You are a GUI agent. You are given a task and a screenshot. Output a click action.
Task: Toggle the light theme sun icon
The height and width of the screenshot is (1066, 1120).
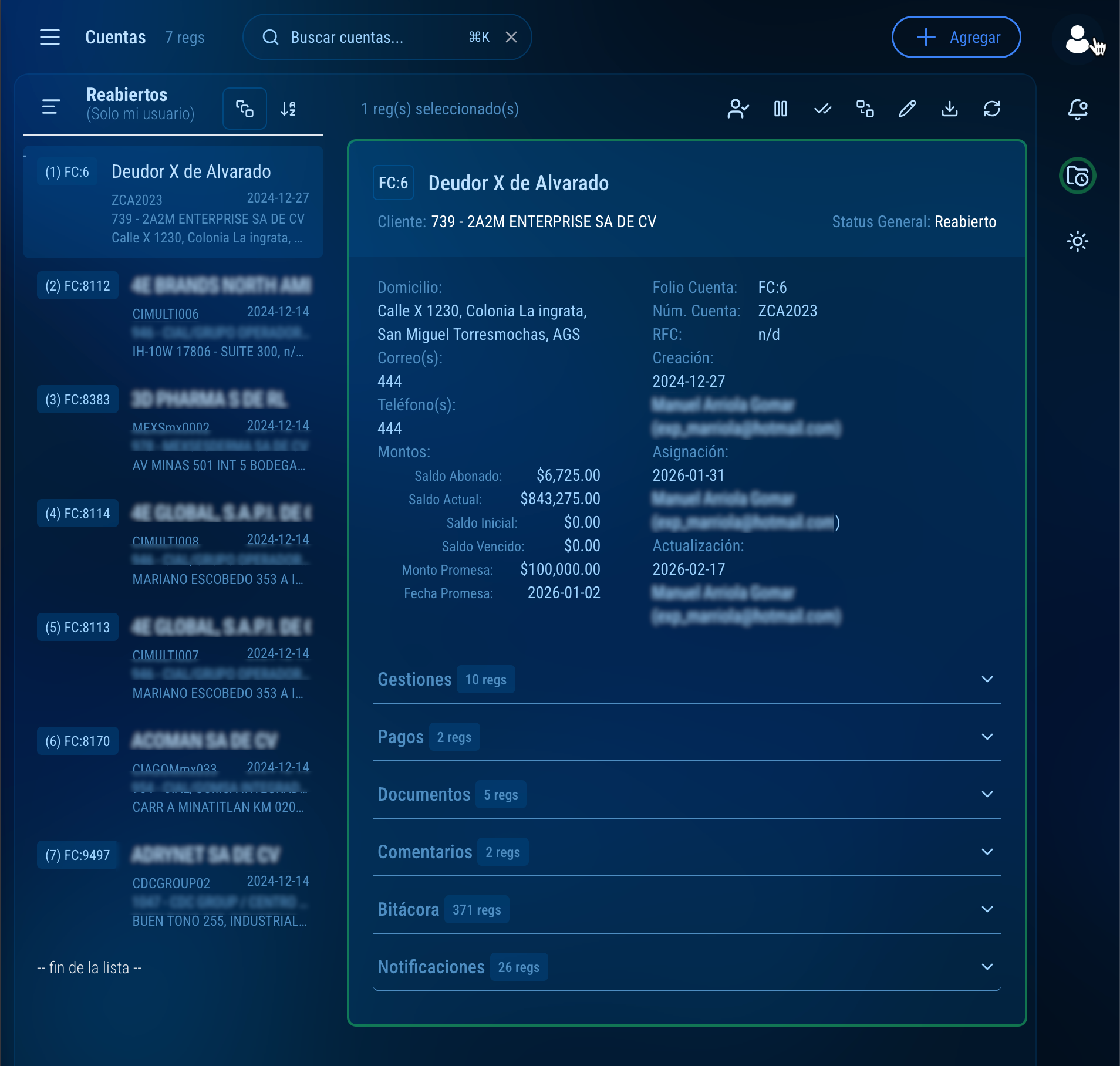pyautogui.click(x=1077, y=241)
